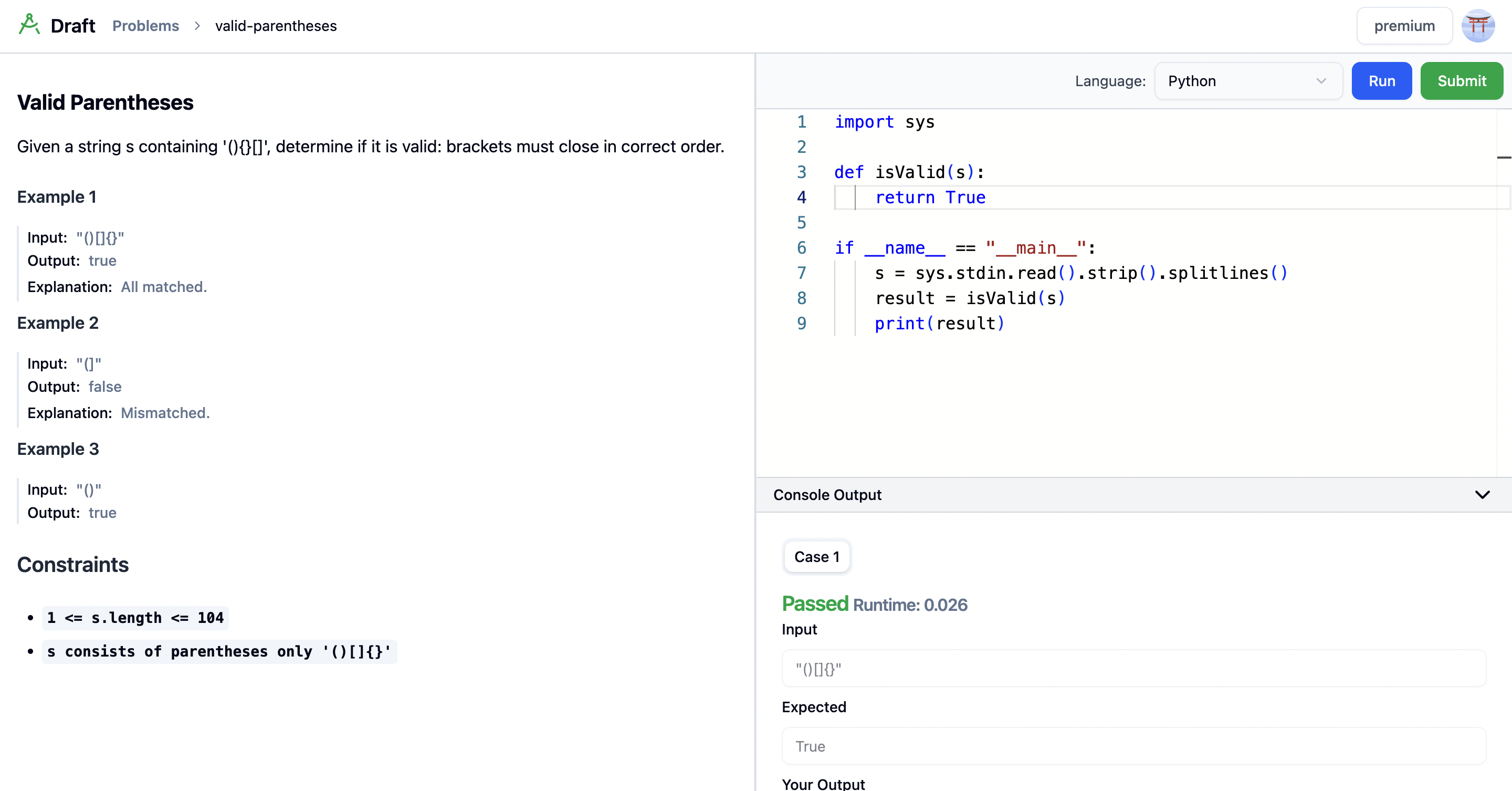
Task: Click the breadcrumb chevron separator arrow
Action: (x=197, y=26)
